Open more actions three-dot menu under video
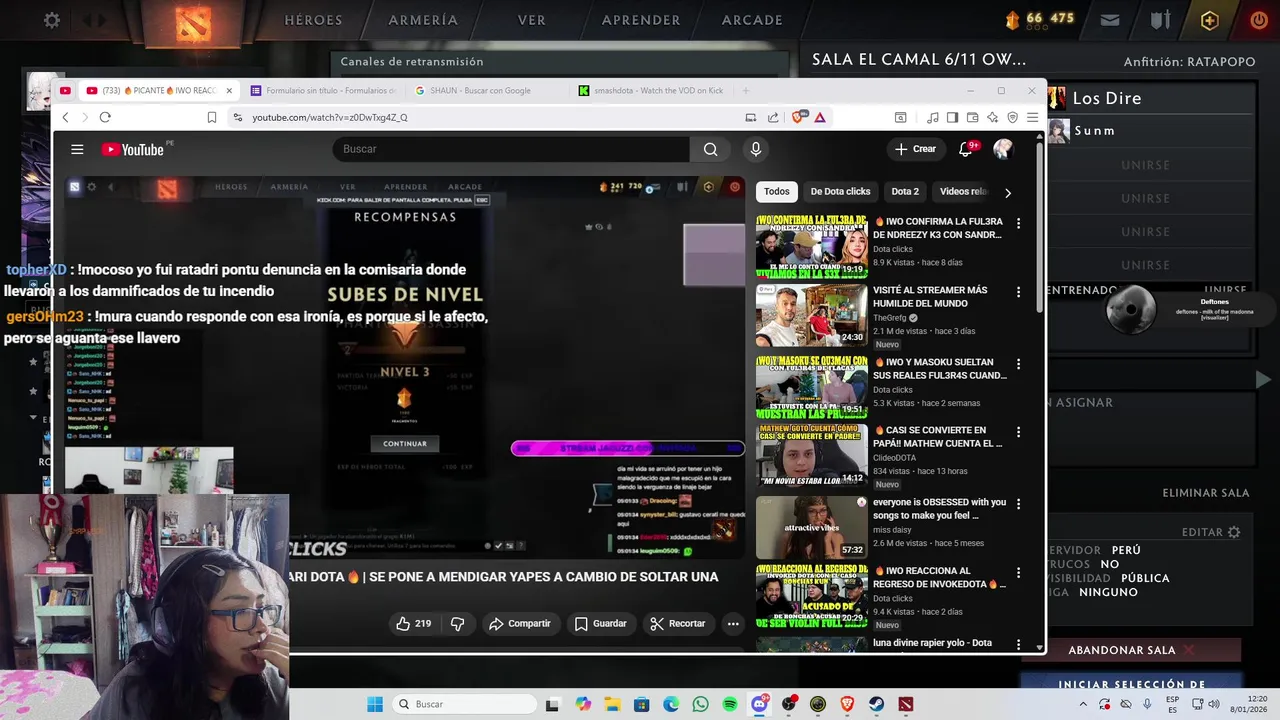Viewport: 1280px width, 720px height. 733,623
